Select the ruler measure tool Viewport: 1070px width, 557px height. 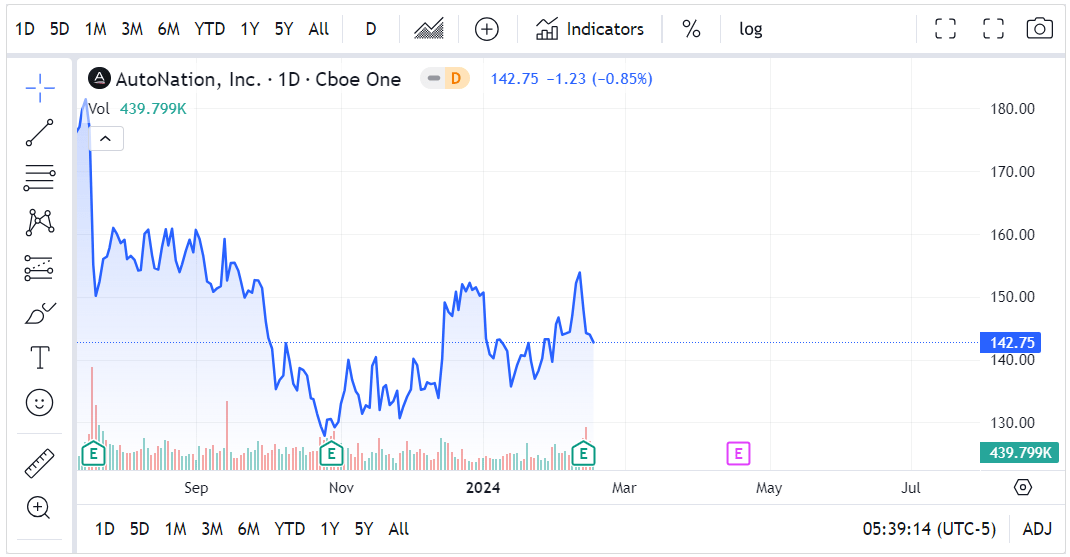tap(40, 462)
